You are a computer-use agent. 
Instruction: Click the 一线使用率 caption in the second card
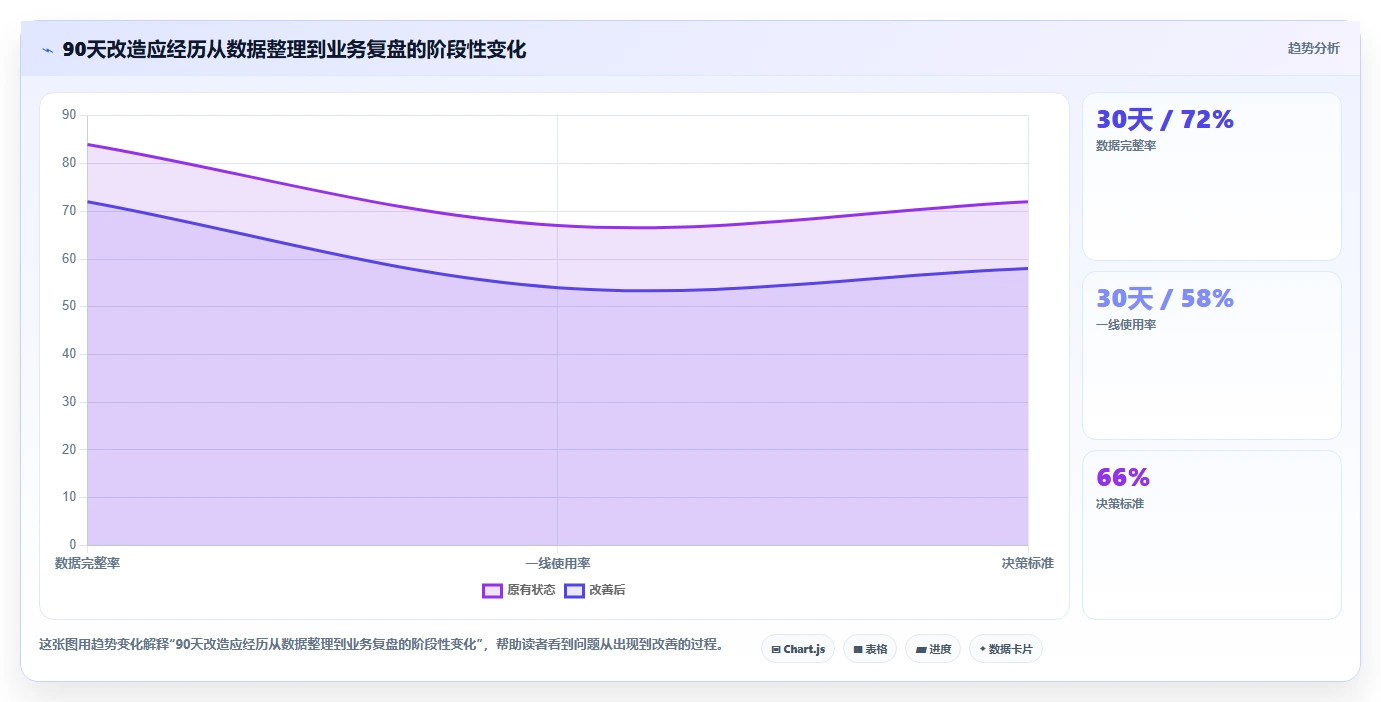pos(1126,325)
